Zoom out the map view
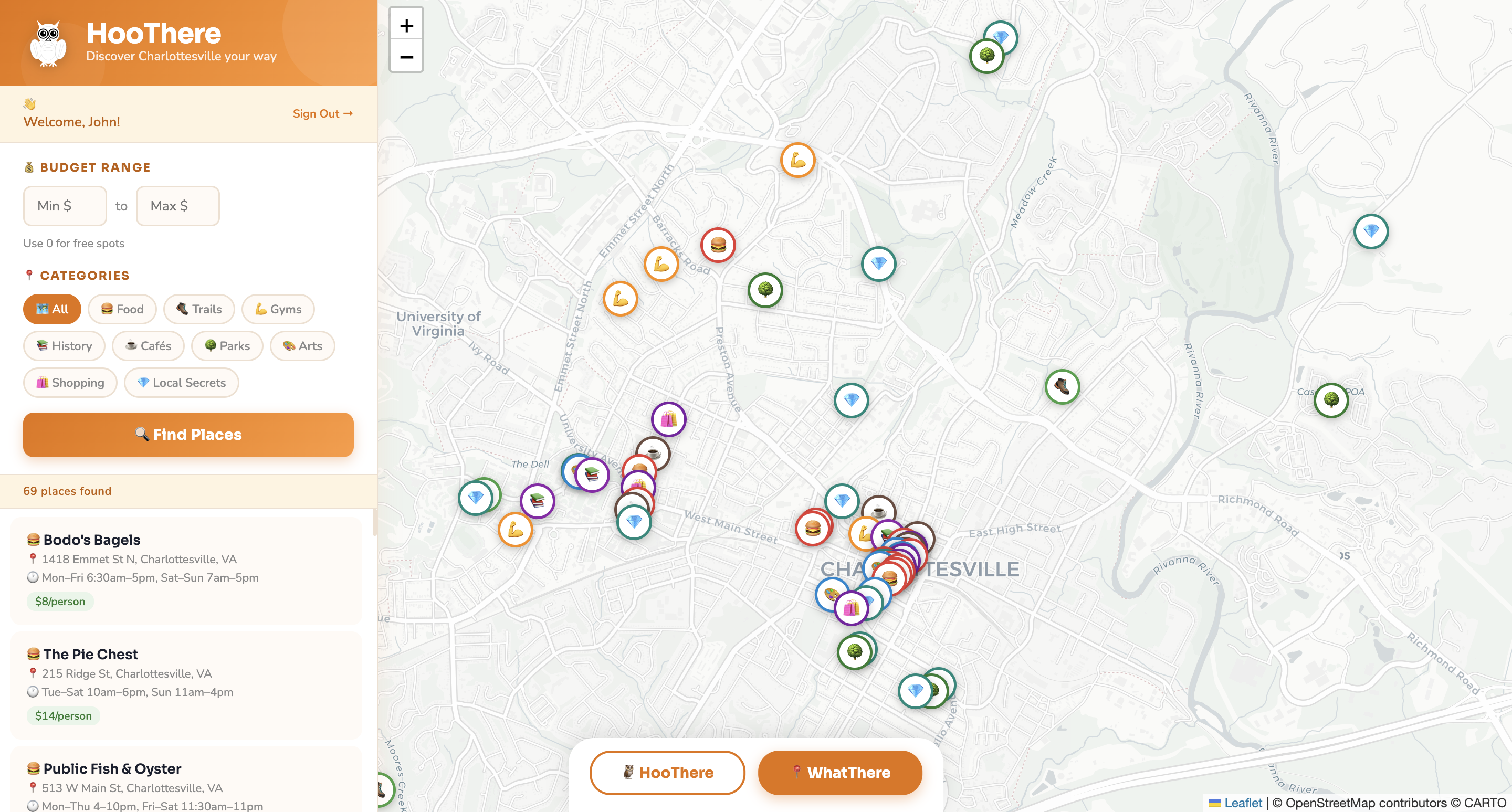Screen dimensions: 1512x812 (x=406, y=57)
